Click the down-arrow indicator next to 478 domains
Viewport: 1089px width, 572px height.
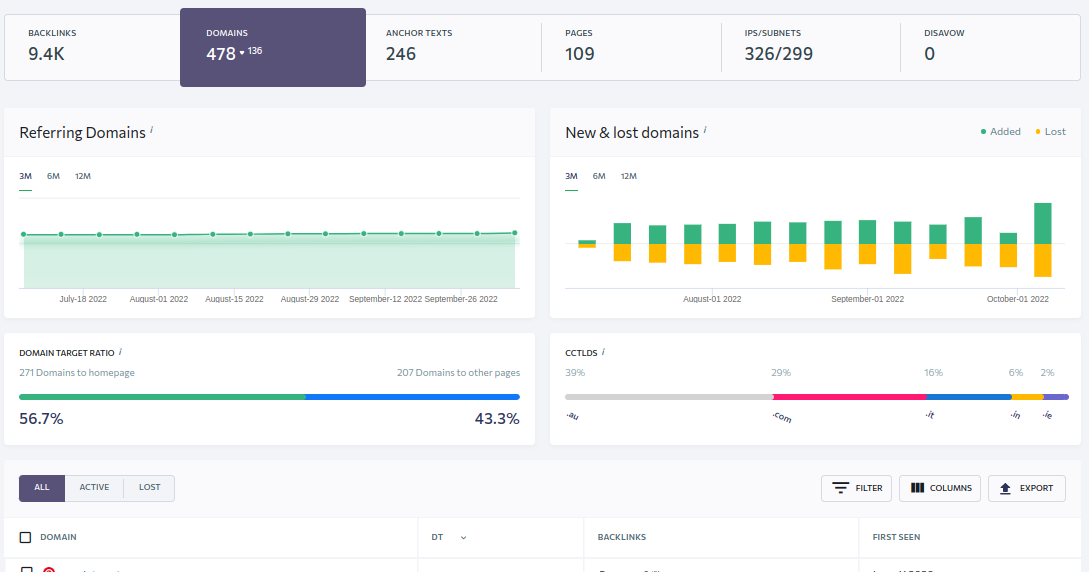[x=242, y=54]
